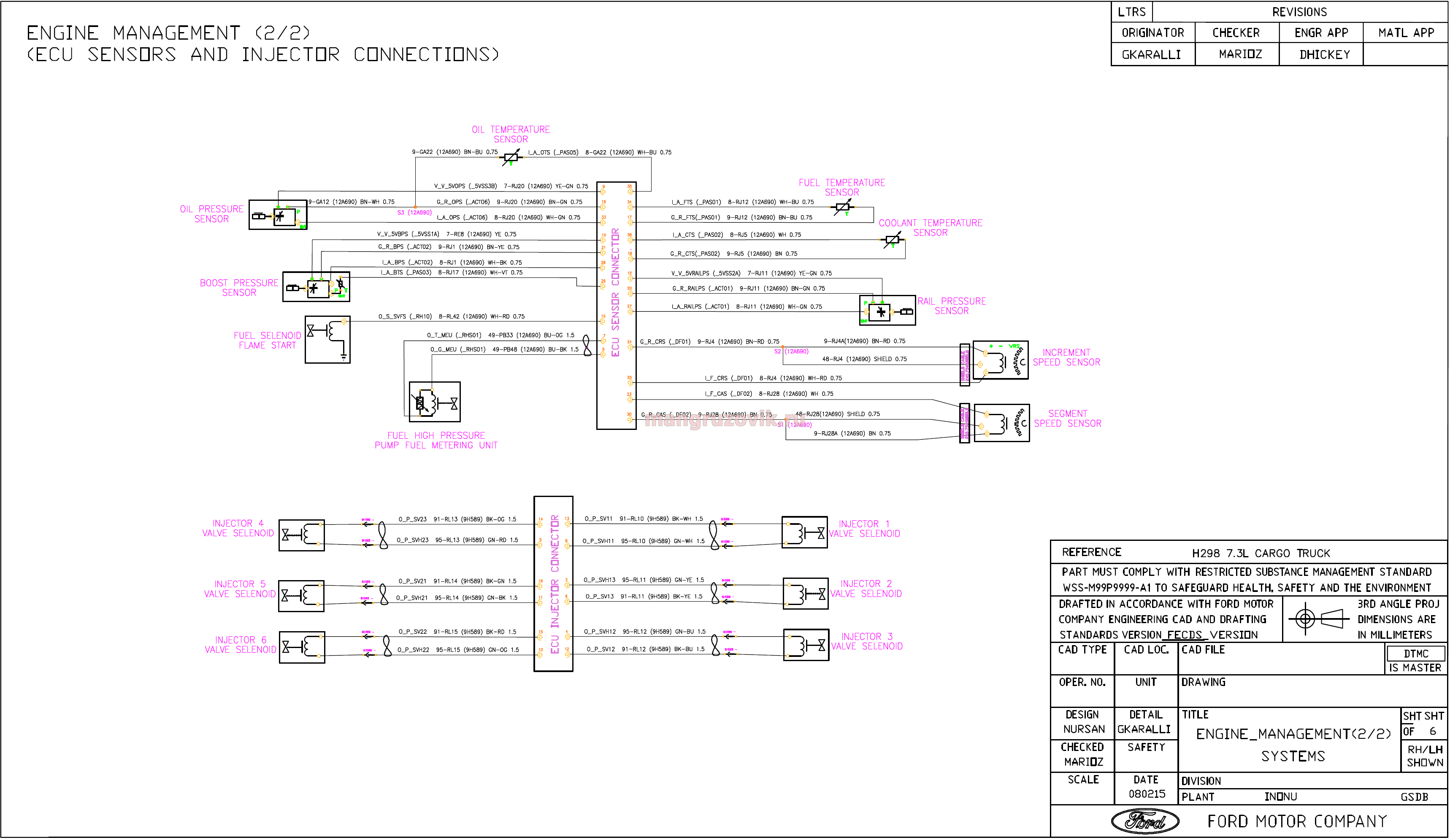Click the Injector 3 valve solenoid symbol
The height and width of the screenshot is (840, 1450).
point(807,646)
